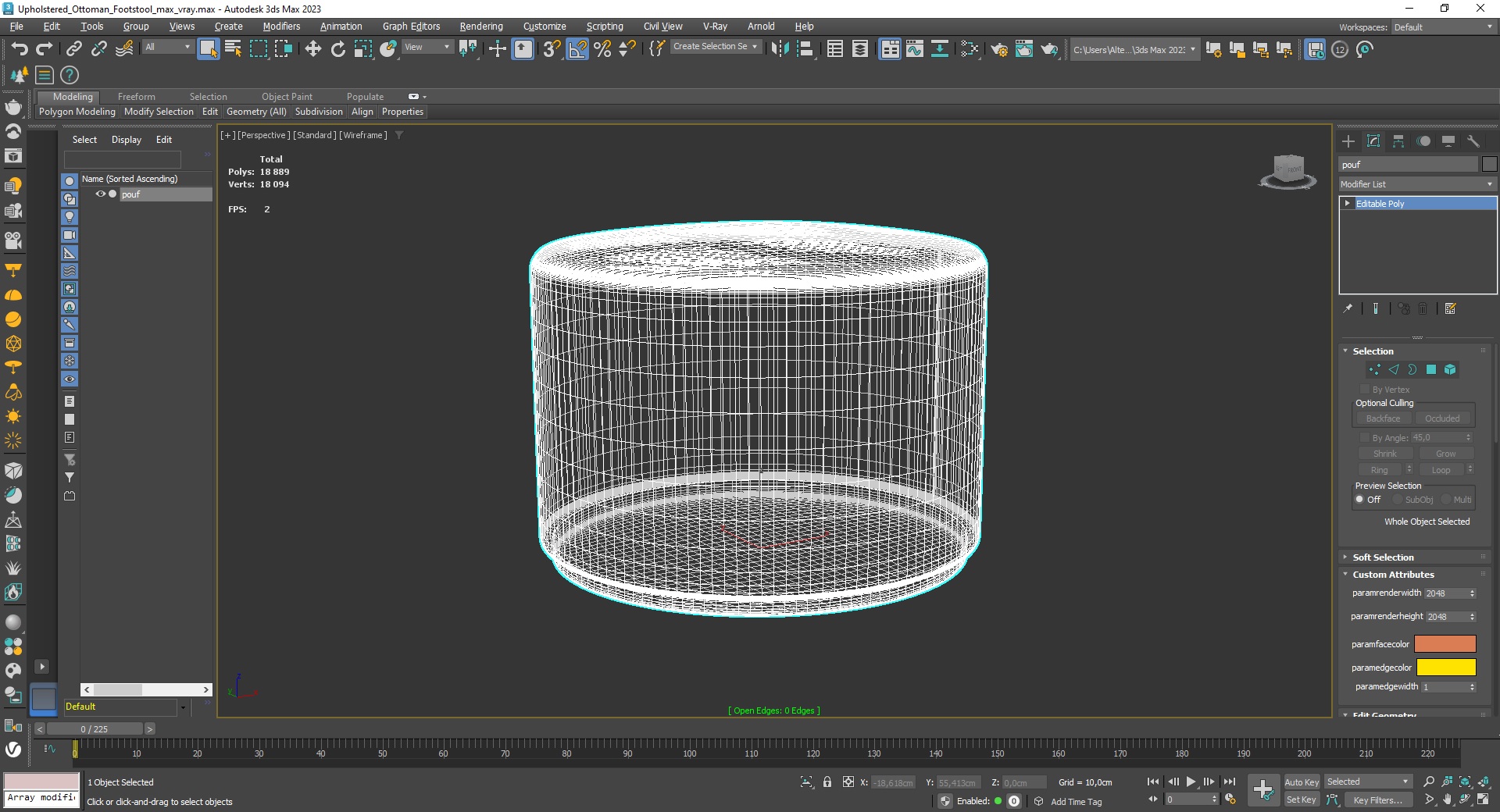The height and width of the screenshot is (812, 1500).
Task: Open the Rendering menu
Action: tap(481, 27)
